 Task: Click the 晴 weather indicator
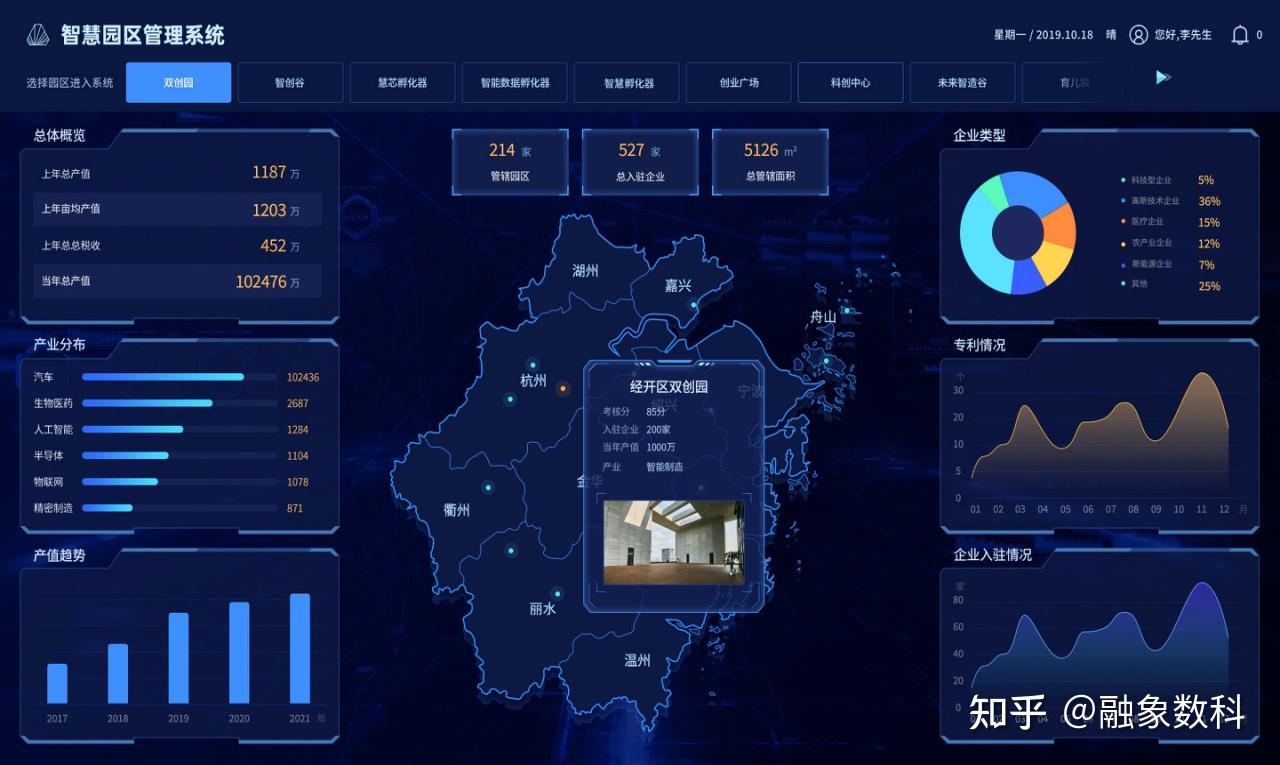coord(1110,34)
